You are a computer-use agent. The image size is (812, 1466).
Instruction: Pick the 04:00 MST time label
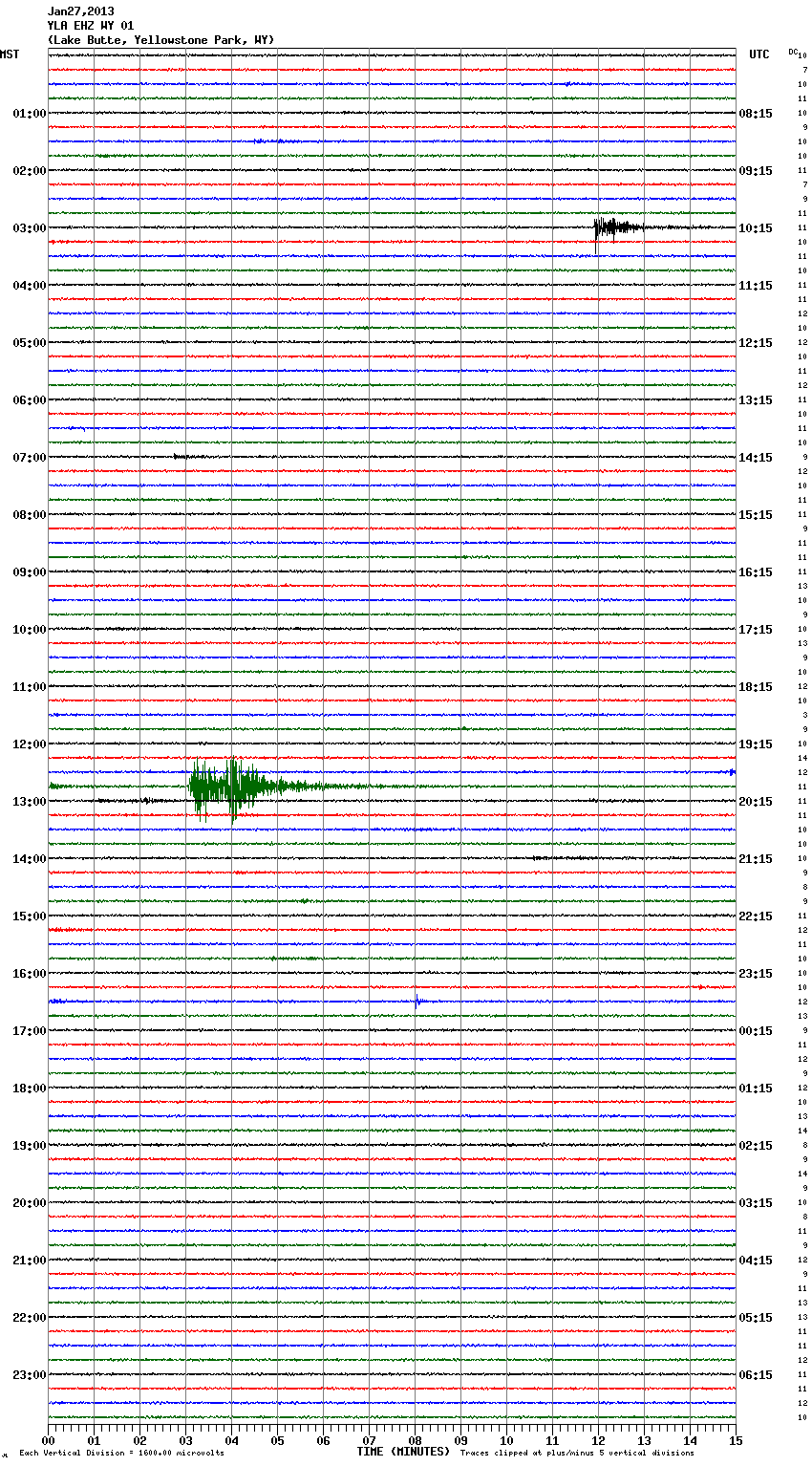pyautogui.click(x=30, y=286)
